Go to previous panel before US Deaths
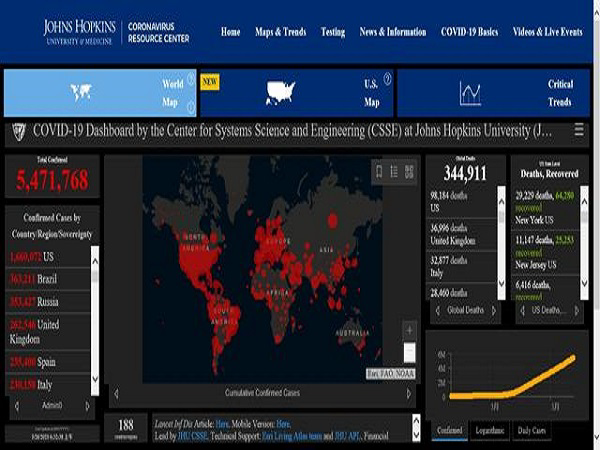The height and width of the screenshot is (450, 600). point(522,310)
